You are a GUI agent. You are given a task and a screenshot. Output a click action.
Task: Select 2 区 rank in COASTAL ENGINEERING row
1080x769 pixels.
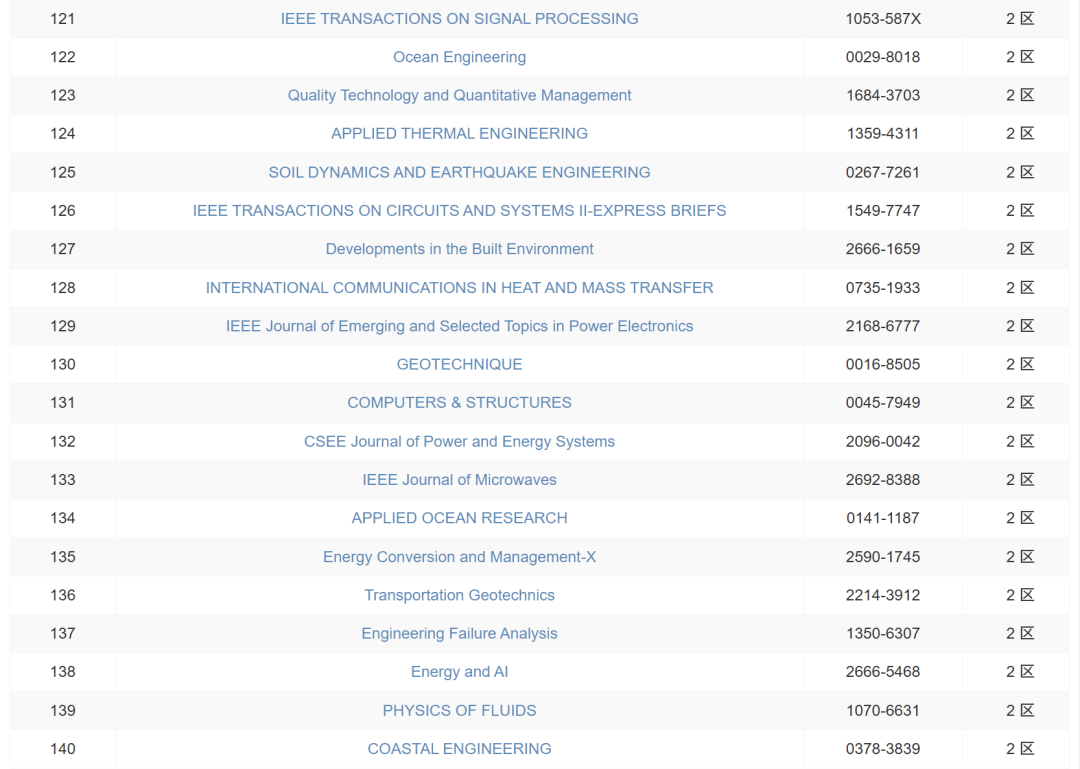tap(1020, 749)
